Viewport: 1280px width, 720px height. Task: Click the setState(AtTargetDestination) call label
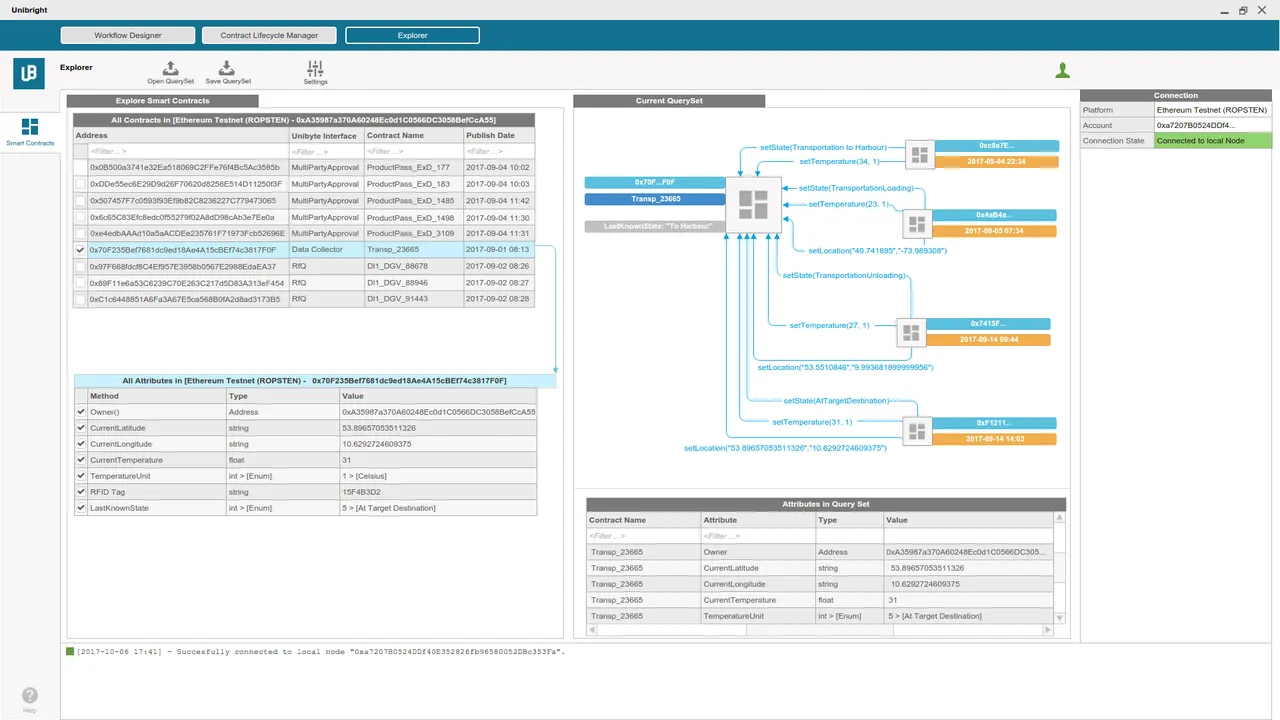pos(836,401)
